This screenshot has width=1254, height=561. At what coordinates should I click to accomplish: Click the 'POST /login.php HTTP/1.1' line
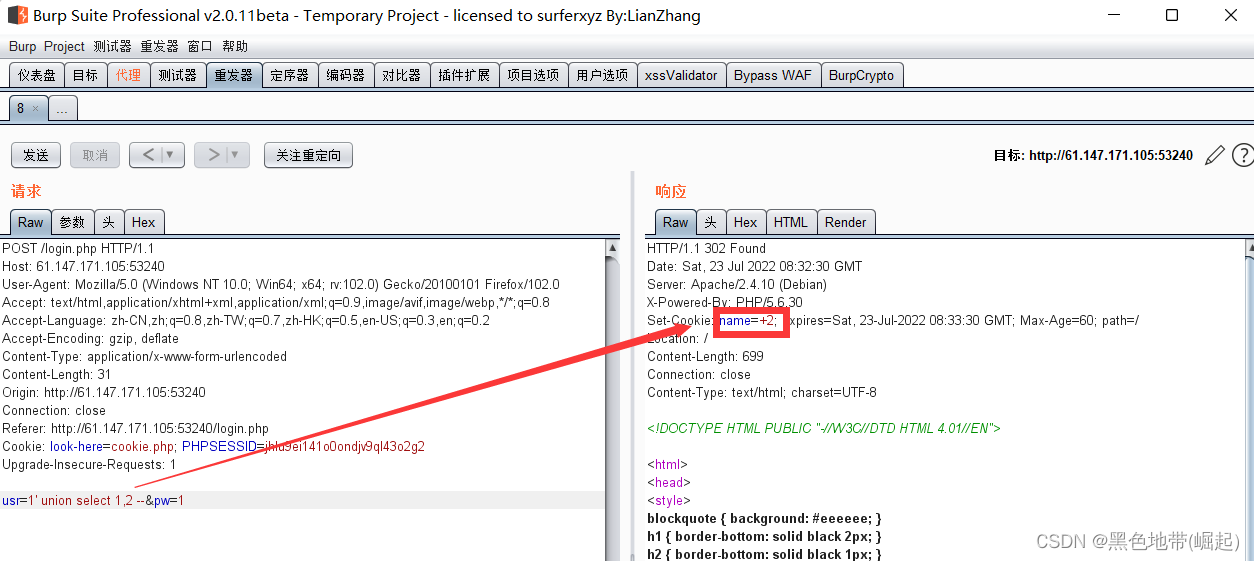tap(78, 248)
